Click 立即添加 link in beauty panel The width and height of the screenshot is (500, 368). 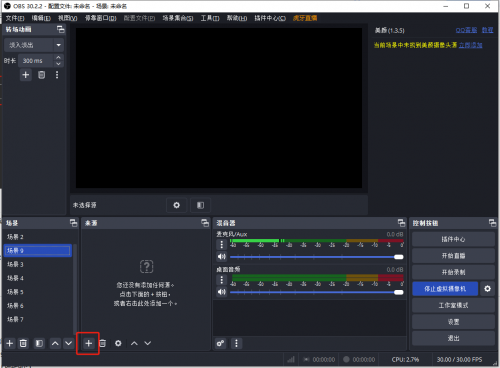point(470,45)
